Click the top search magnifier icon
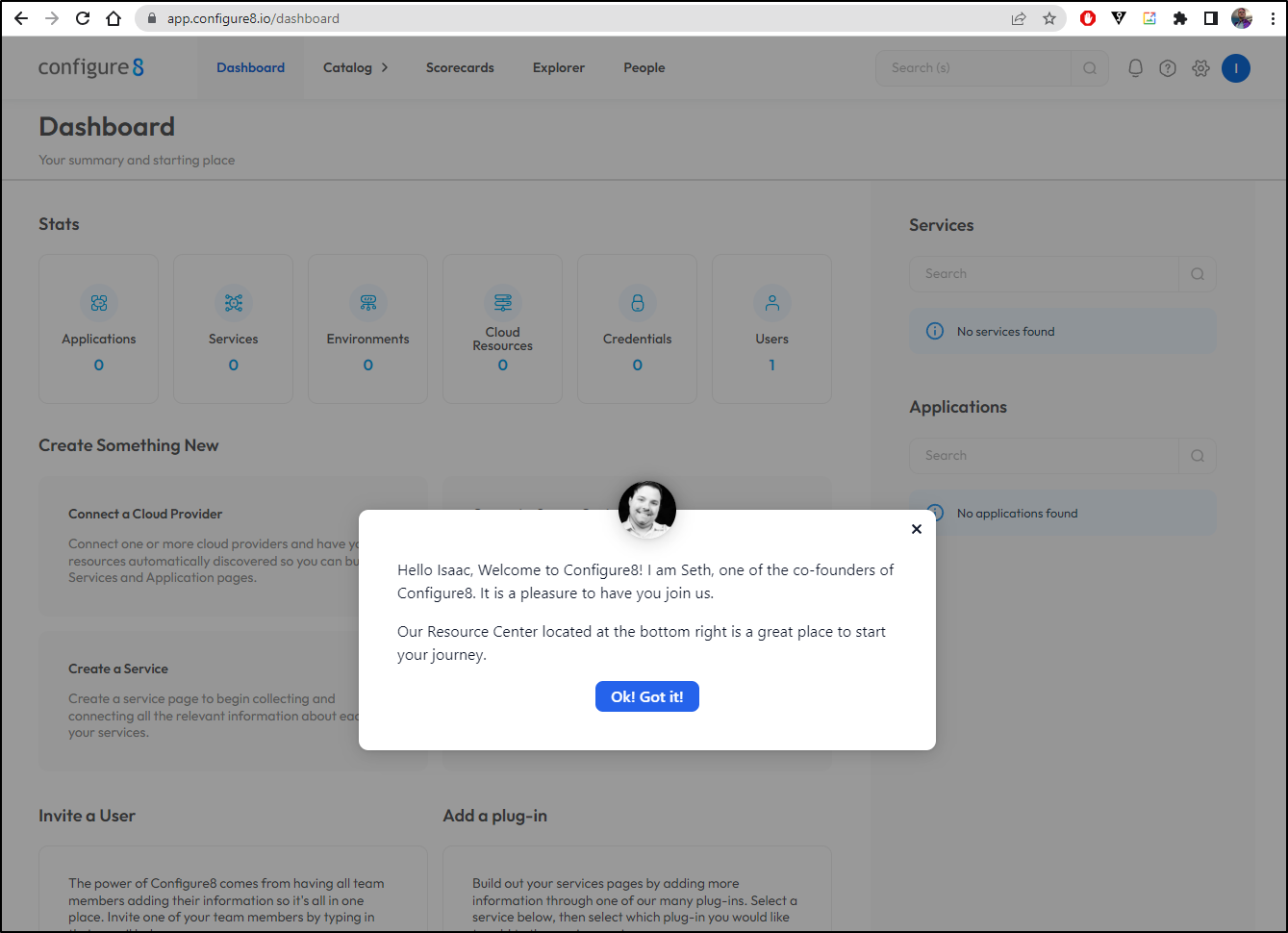The height and width of the screenshot is (933, 1288). [1090, 68]
